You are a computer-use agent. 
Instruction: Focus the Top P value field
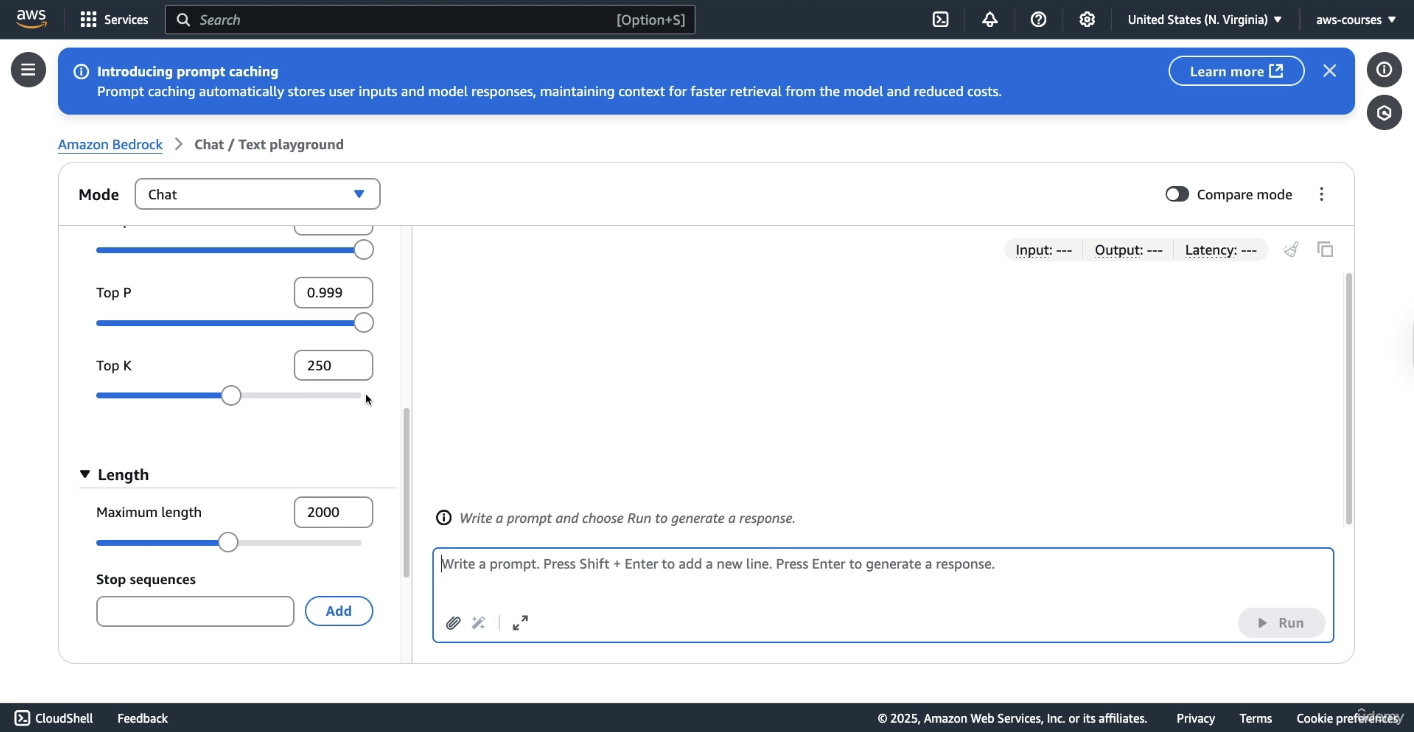[x=333, y=293]
